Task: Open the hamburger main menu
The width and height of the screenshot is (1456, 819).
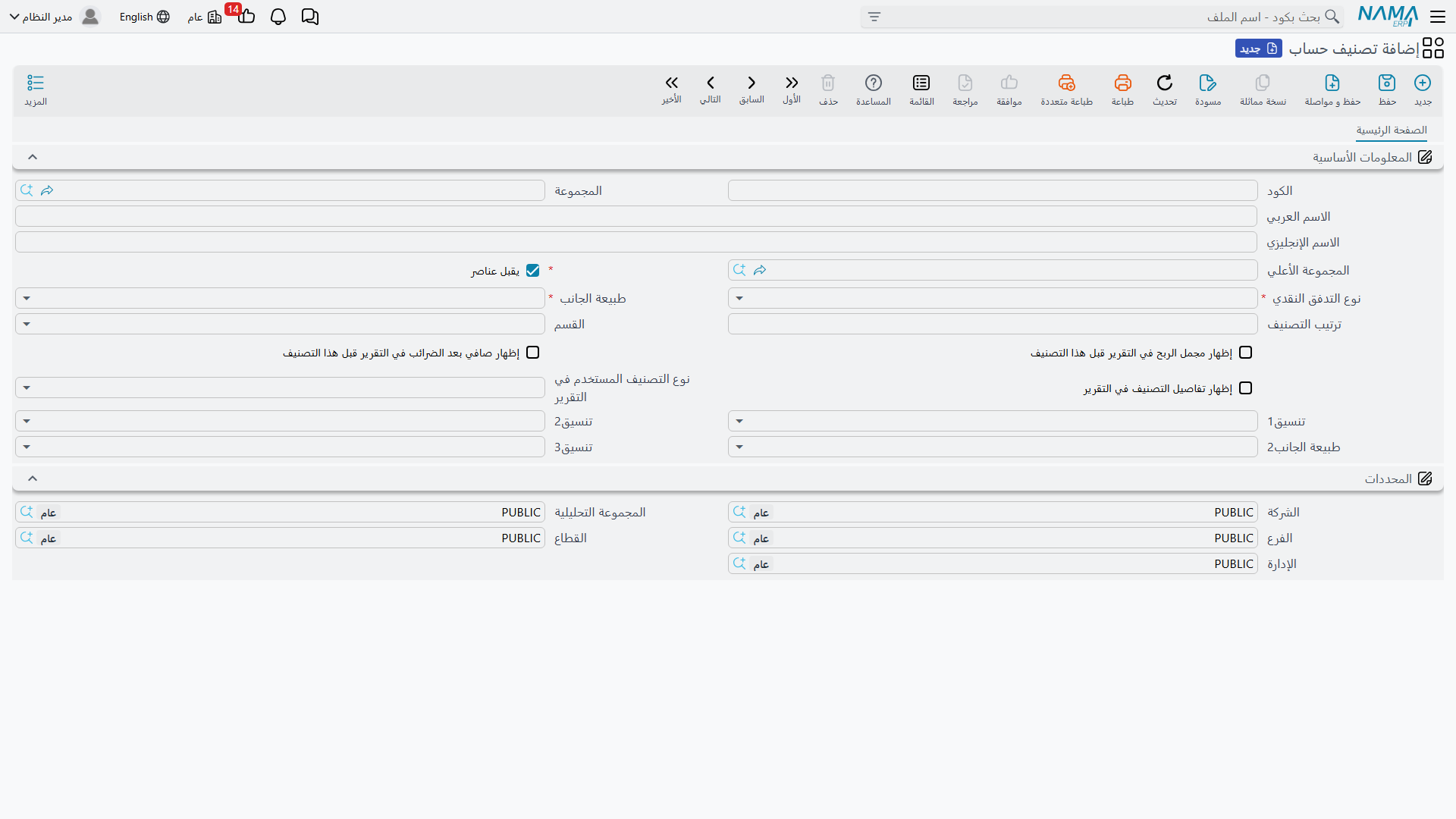Action: (1438, 17)
